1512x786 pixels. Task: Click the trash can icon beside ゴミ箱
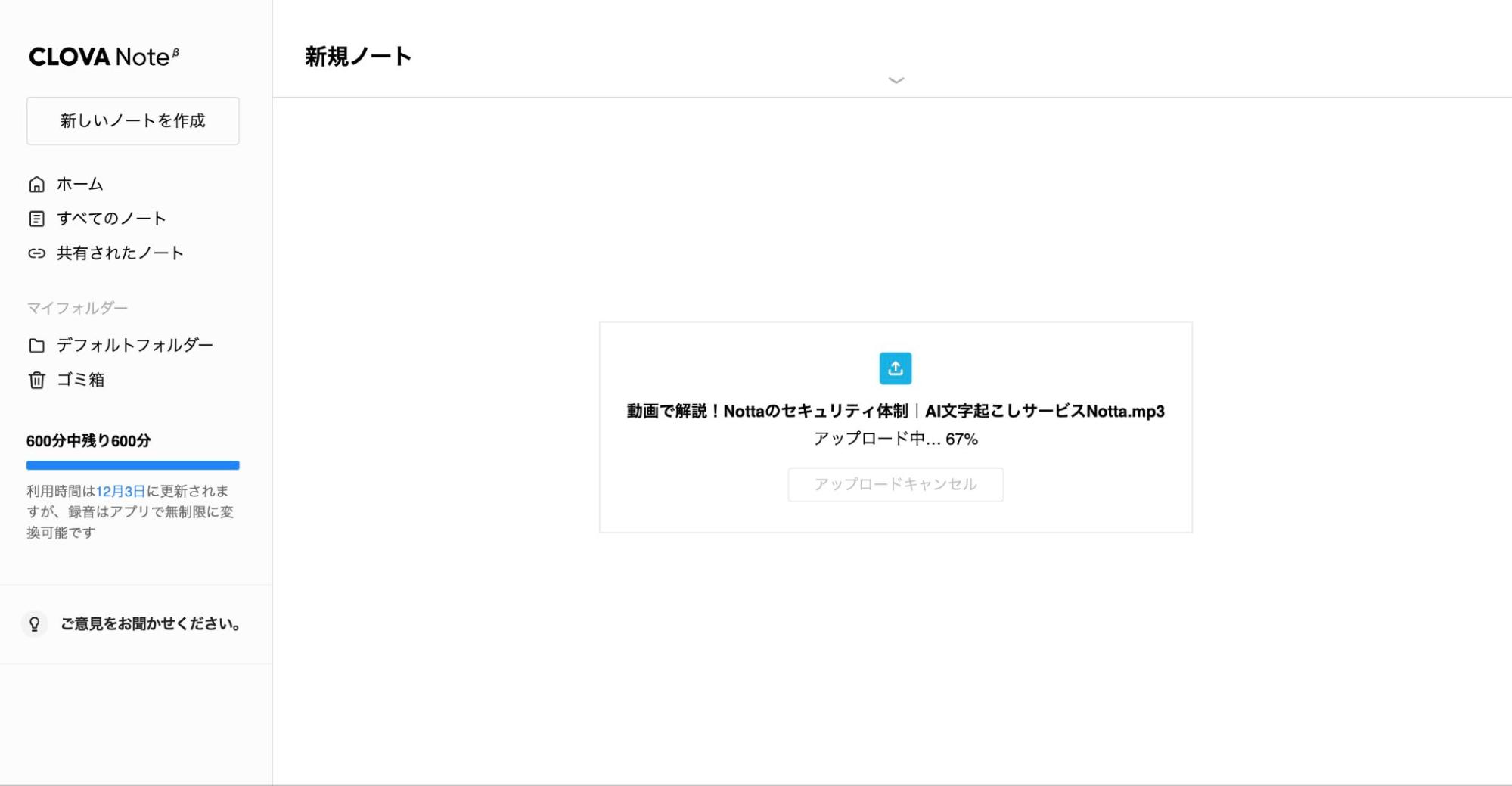[x=36, y=380]
